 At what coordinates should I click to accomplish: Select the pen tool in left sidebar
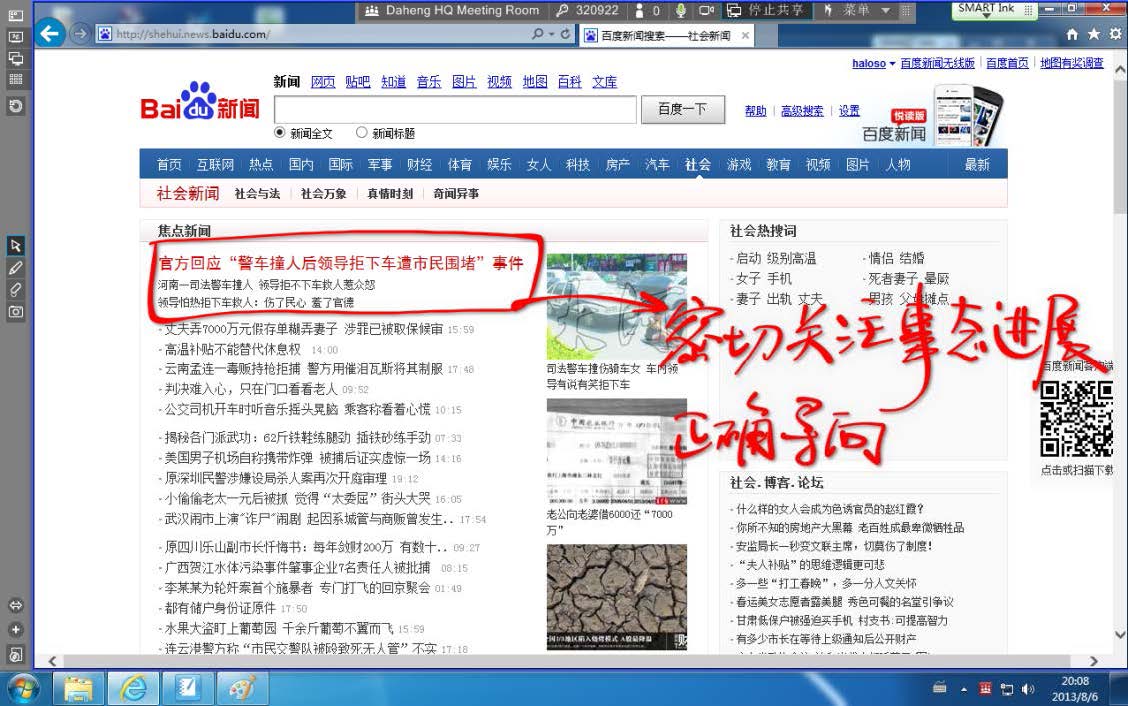point(15,268)
